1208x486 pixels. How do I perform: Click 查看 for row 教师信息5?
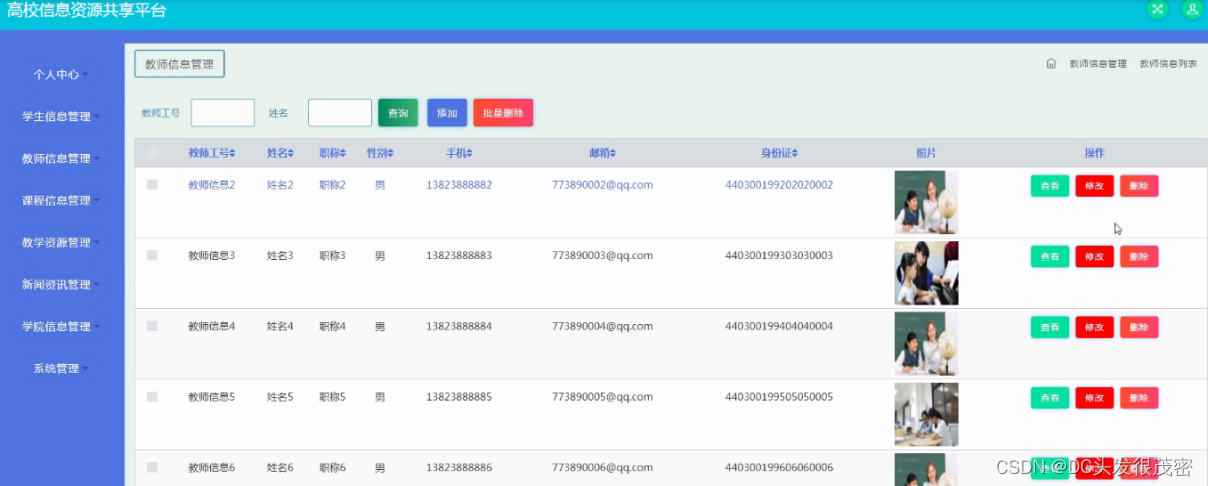(x=1050, y=398)
